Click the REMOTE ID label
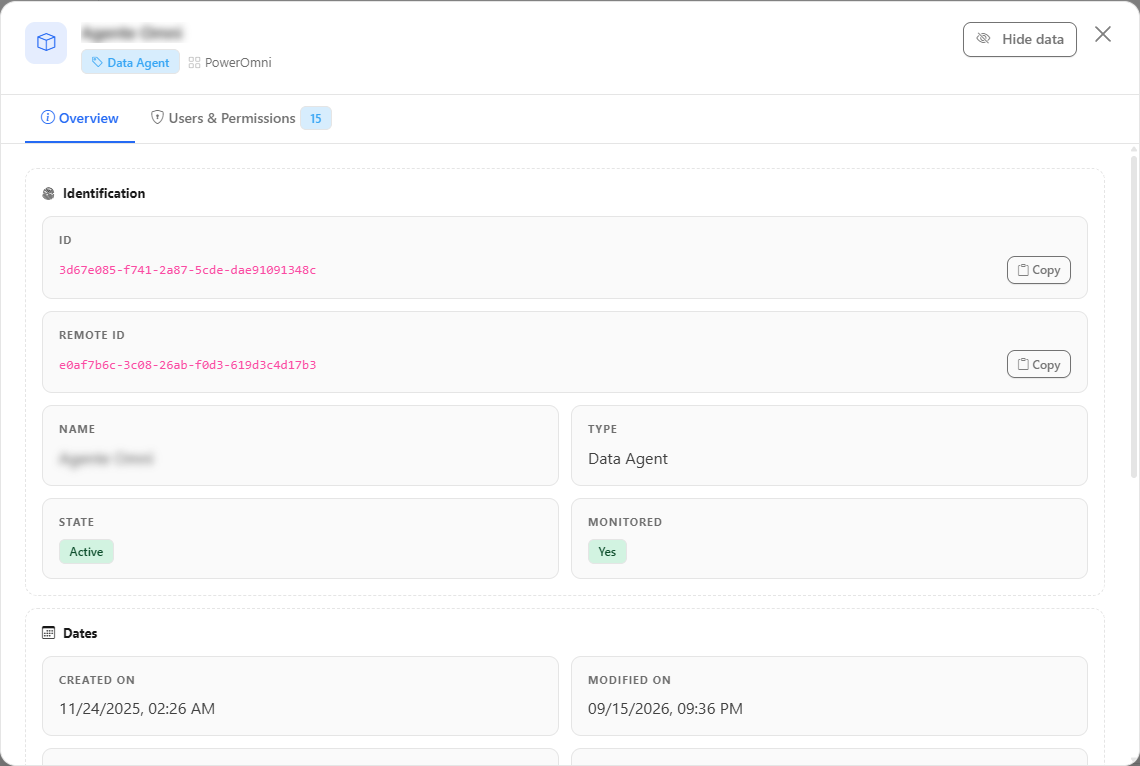This screenshot has width=1140, height=766. pos(92,335)
